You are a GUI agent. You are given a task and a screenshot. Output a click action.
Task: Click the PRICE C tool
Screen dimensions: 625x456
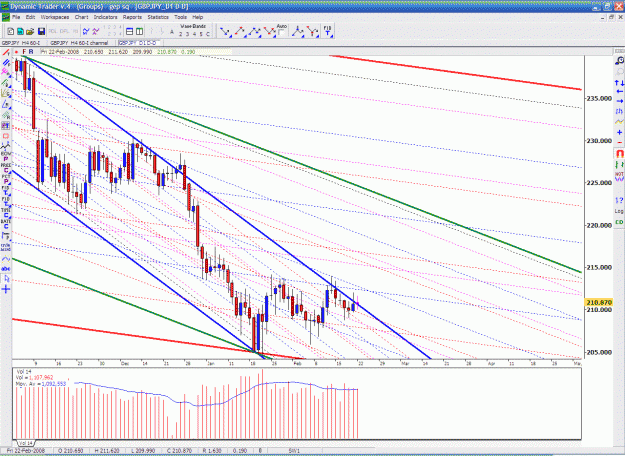tap(6, 168)
